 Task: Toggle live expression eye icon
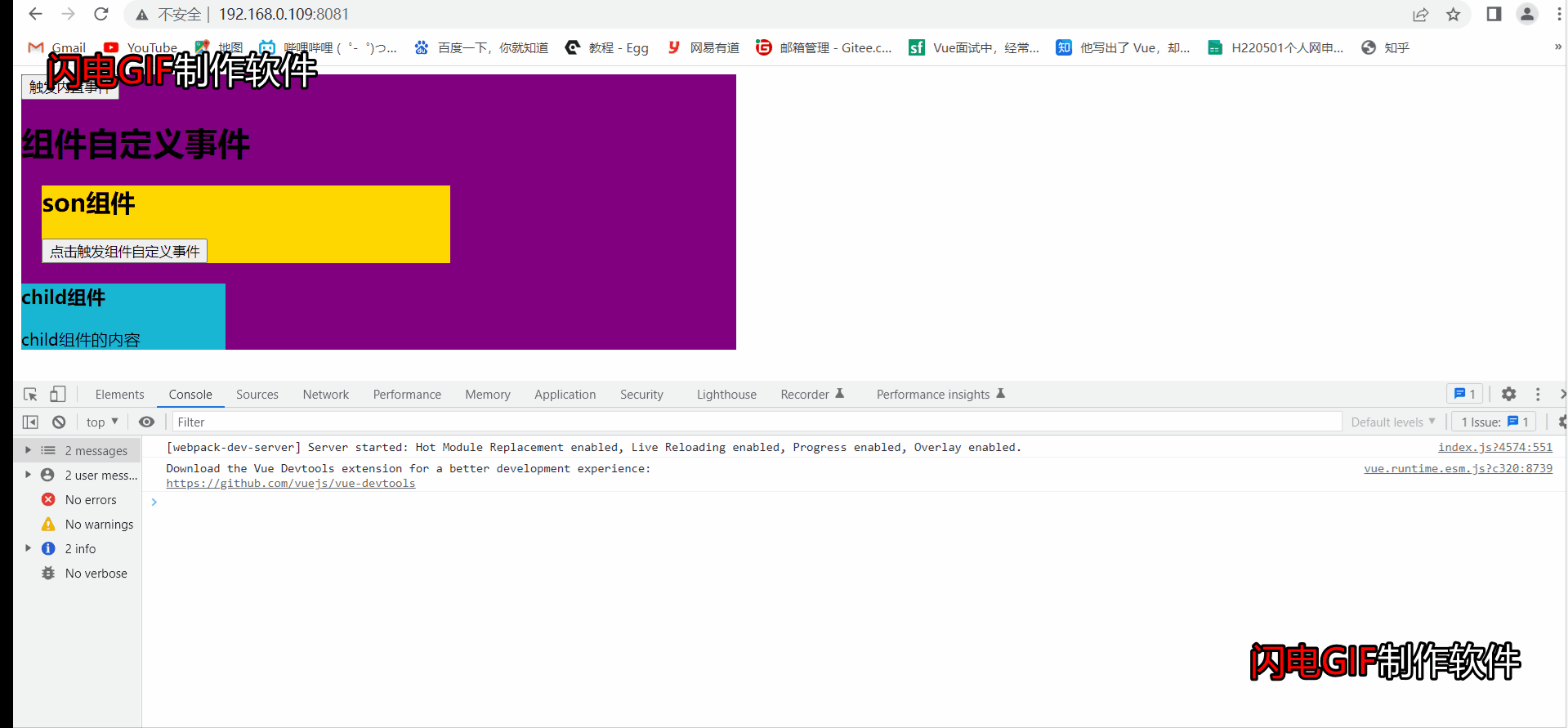(146, 422)
